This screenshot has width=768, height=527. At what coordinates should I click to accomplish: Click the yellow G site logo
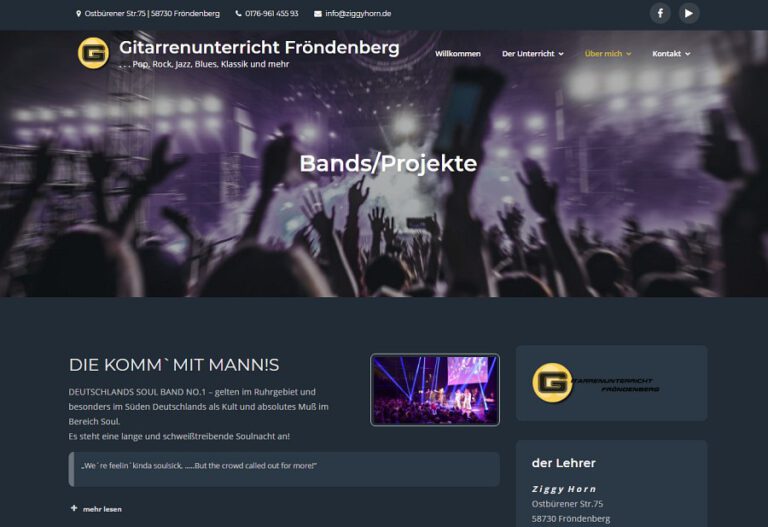coord(93,53)
